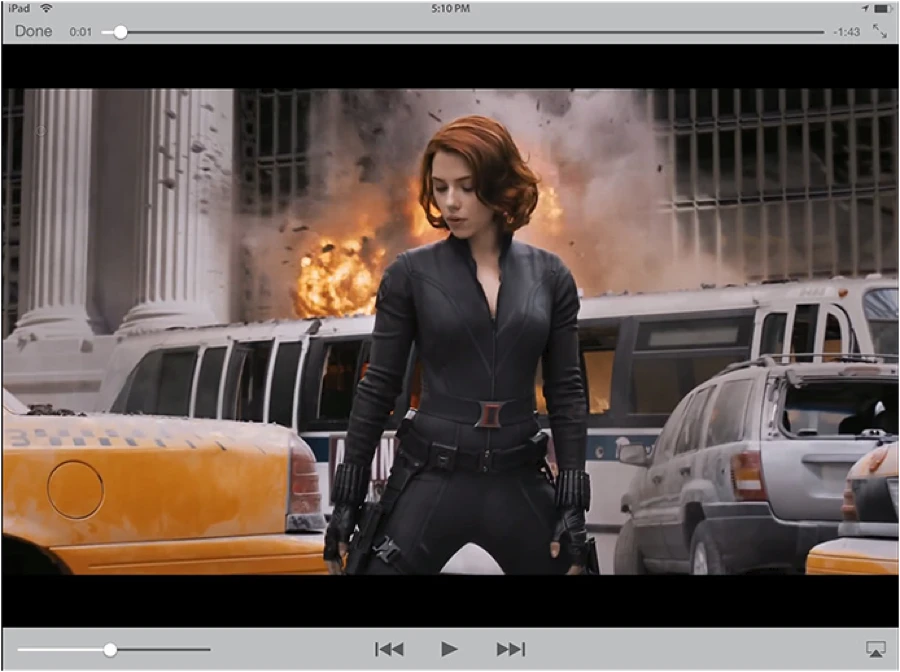
Task: Tap Done to close the video player
Action: tap(33, 31)
